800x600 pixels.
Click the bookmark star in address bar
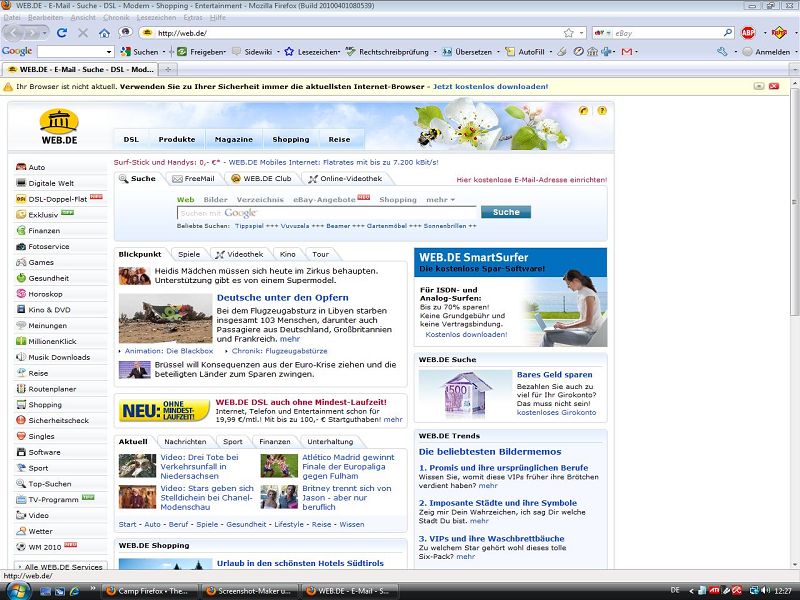pyautogui.click(x=569, y=33)
